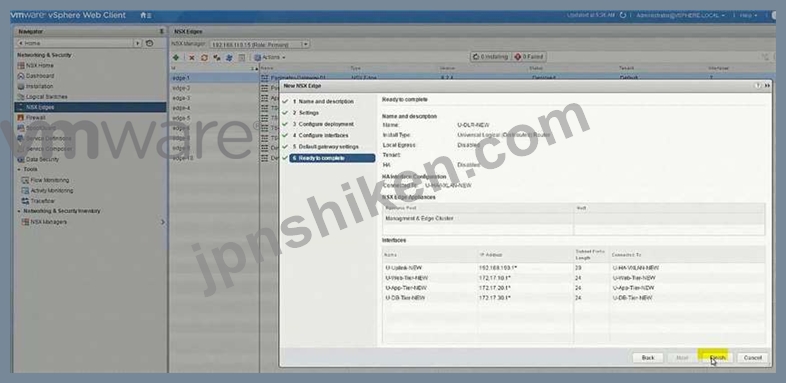The height and width of the screenshot is (383, 786).
Task: Click the green add NSX Edge icon
Action: (176, 58)
